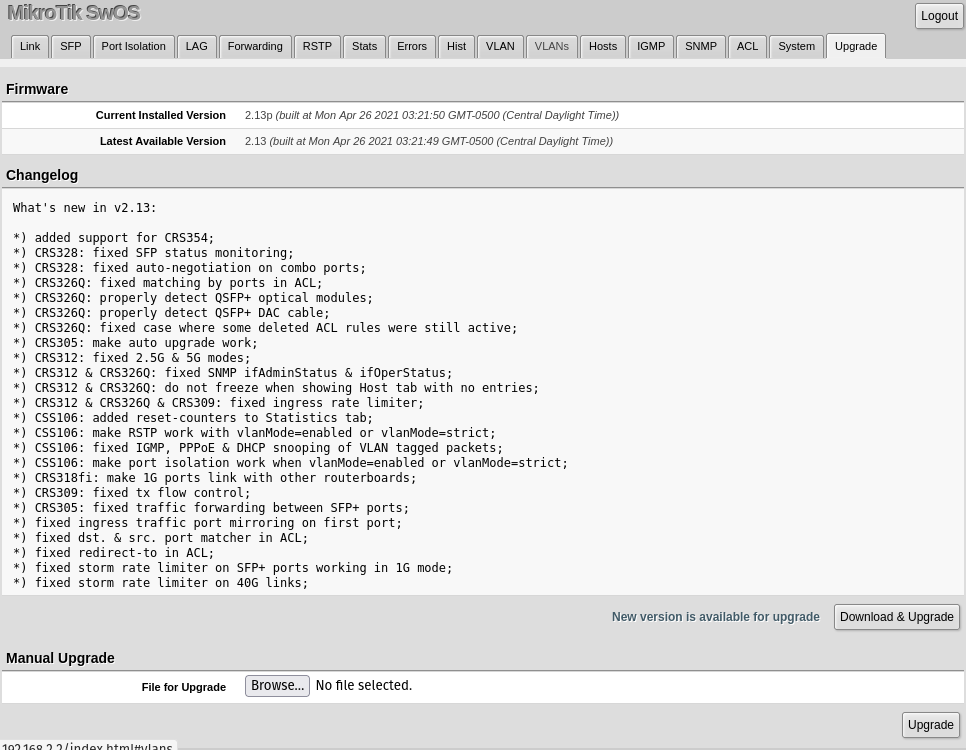The width and height of the screenshot is (966, 750).
Task: Click line 'properly detect QSFP+ DAC cable'
Action: click(171, 312)
